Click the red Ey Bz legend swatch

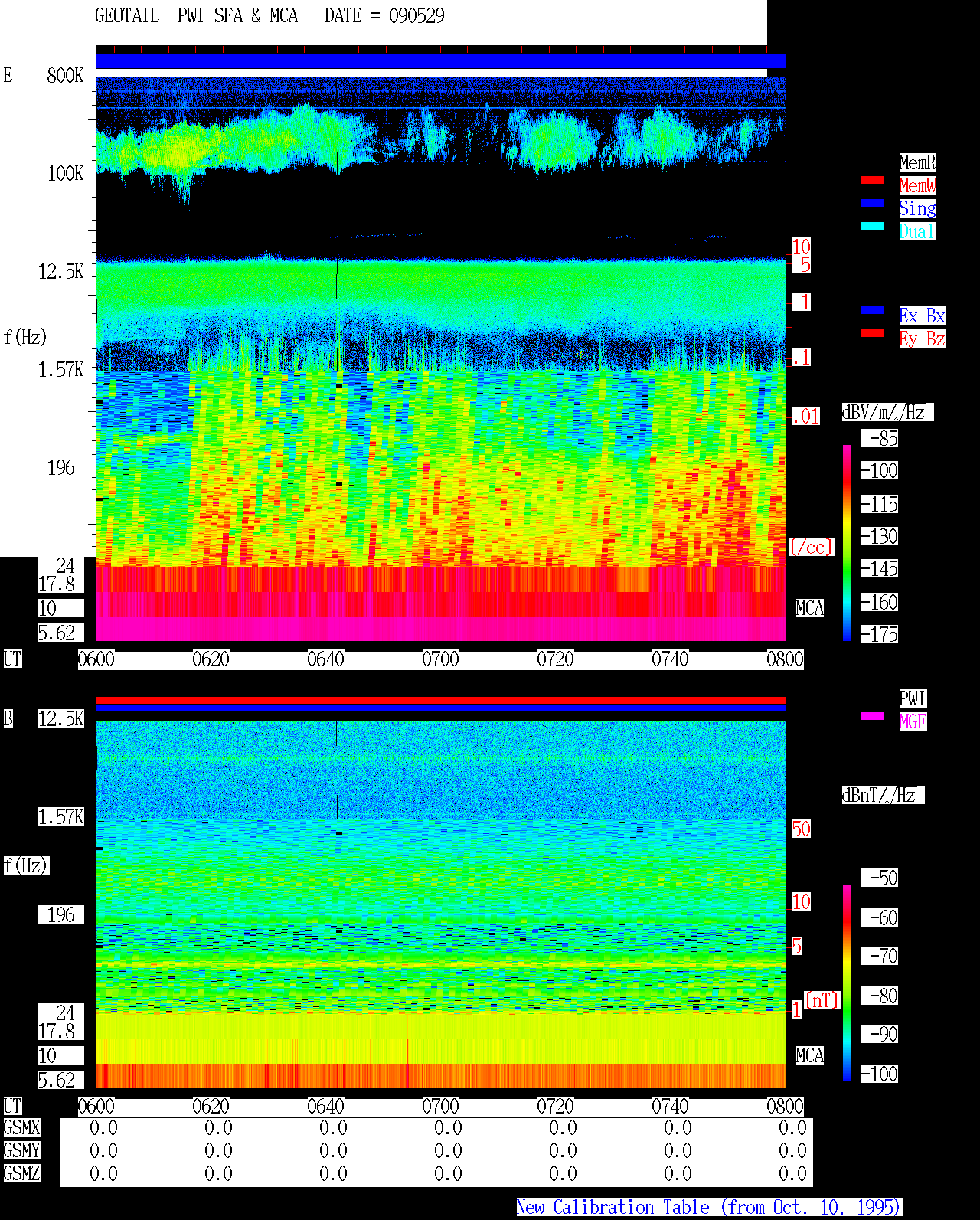(873, 333)
